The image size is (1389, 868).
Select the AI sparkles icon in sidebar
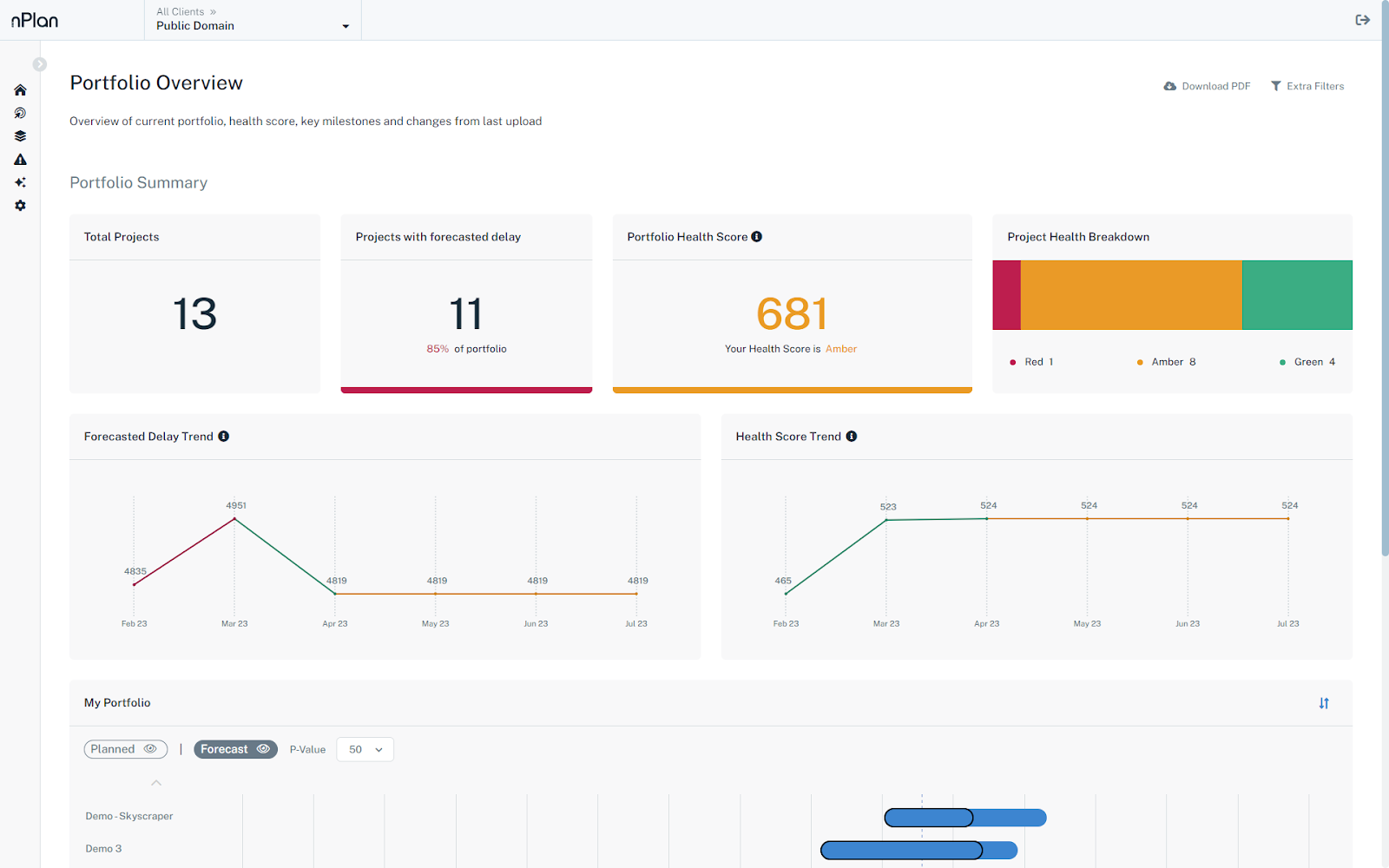pos(19,182)
